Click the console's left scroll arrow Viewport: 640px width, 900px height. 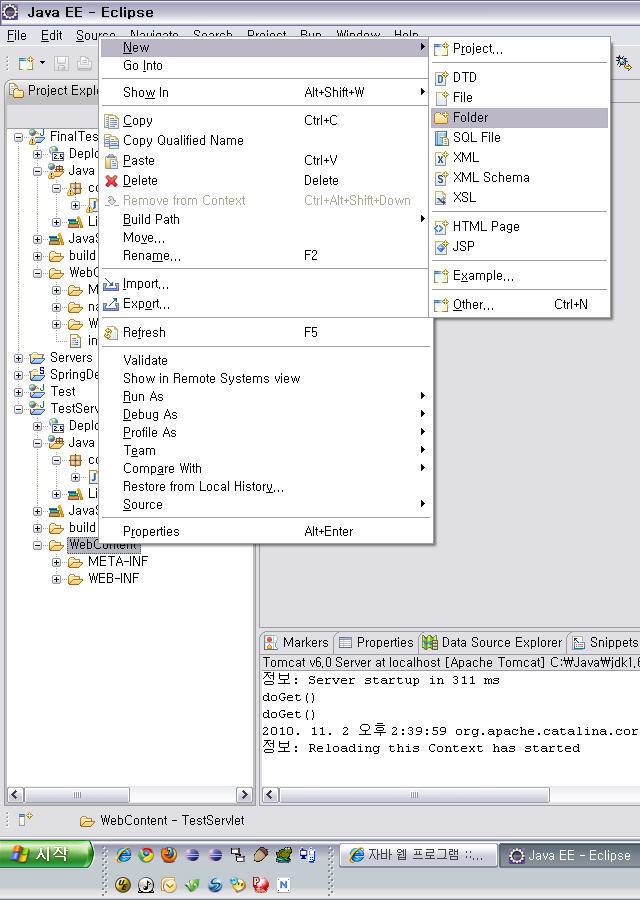click(x=270, y=795)
